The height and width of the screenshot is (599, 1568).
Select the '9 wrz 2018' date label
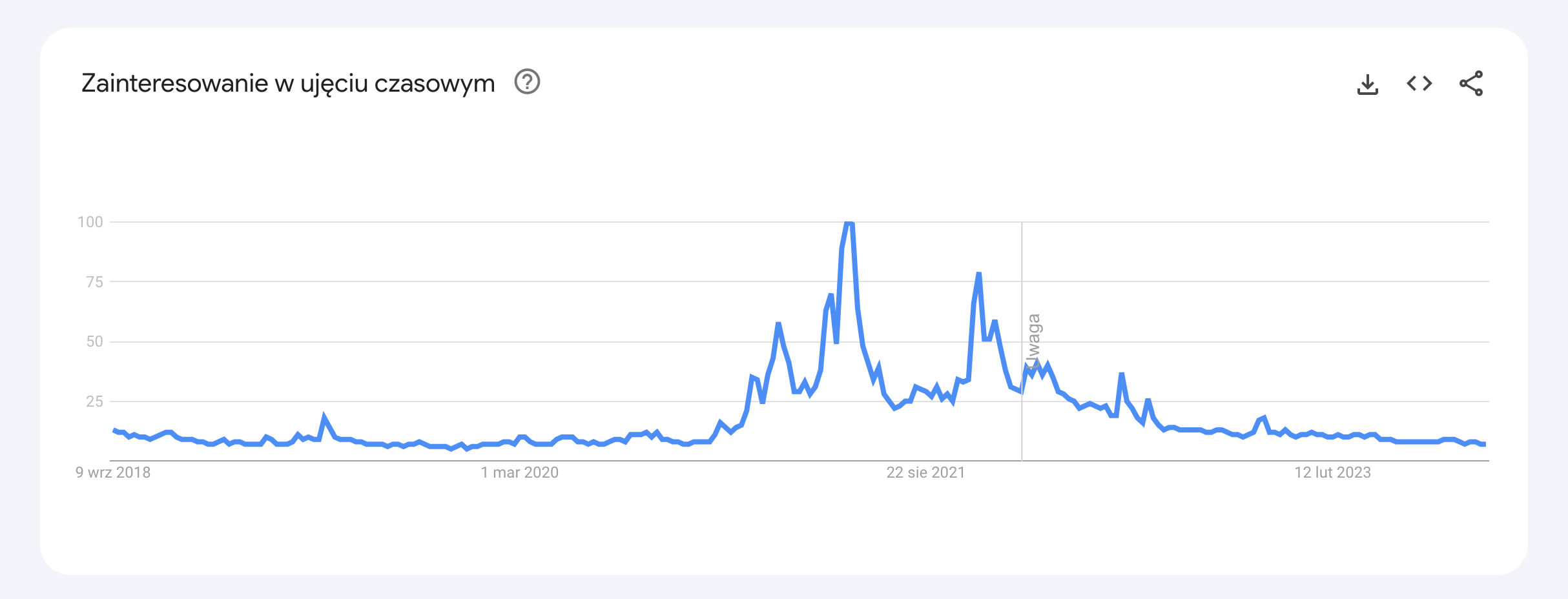click(113, 472)
